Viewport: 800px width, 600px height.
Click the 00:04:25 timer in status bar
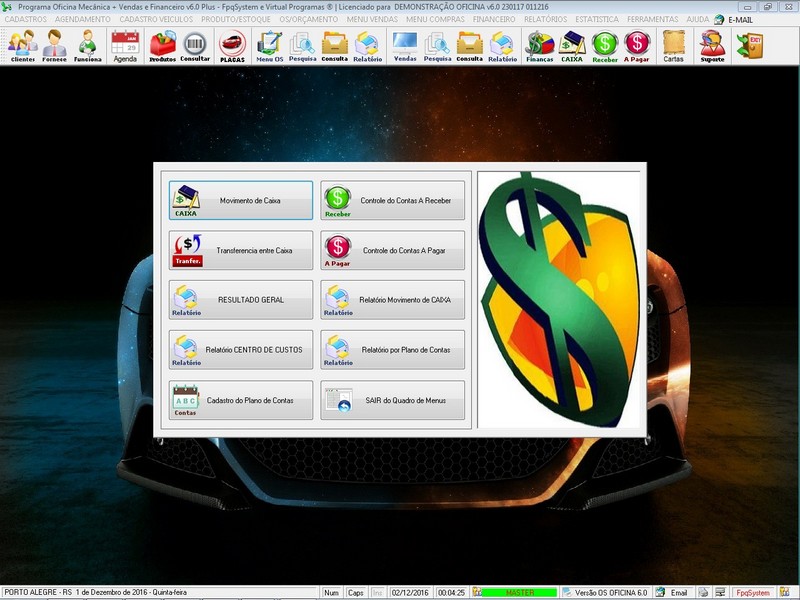tap(452, 593)
